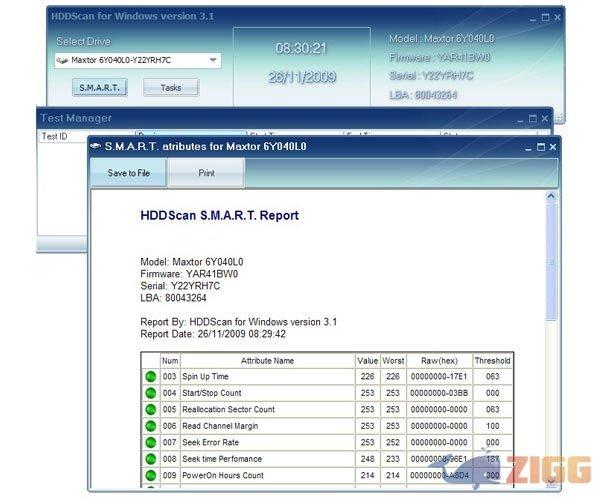The height and width of the screenshot is (500, 600).
Task: Click the Num column header
Action: pos(170,361)
